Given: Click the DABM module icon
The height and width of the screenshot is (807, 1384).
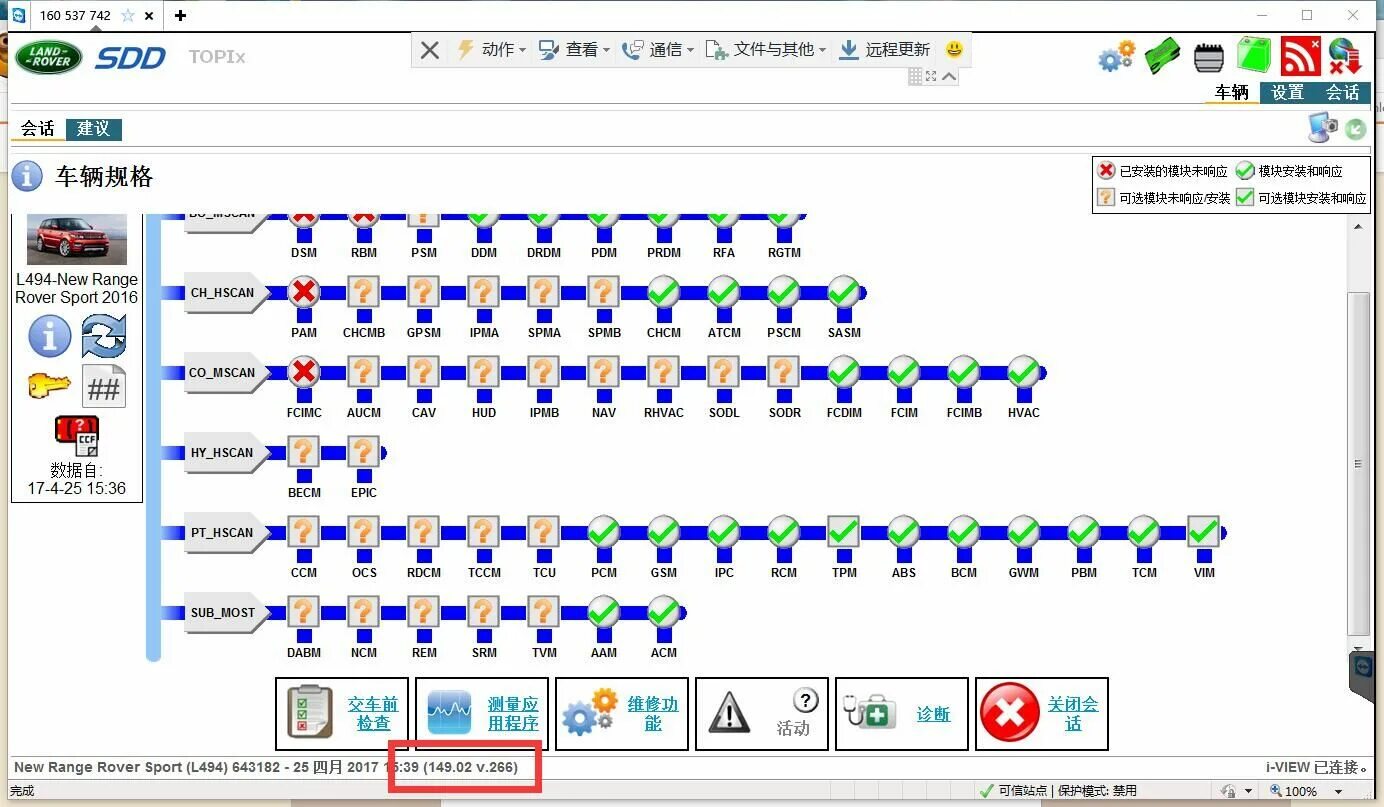Looking at the screenshot, I should (x=304, y=612).
